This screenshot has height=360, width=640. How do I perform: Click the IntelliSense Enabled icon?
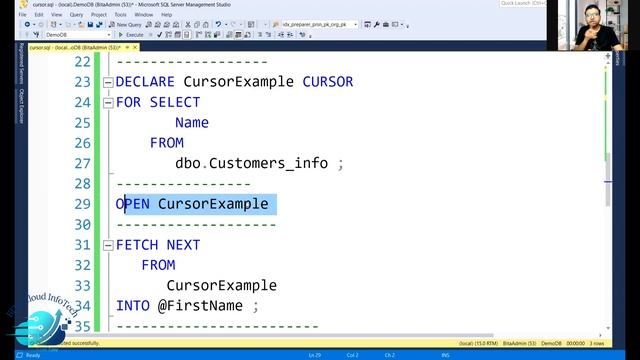coord(187,35)
